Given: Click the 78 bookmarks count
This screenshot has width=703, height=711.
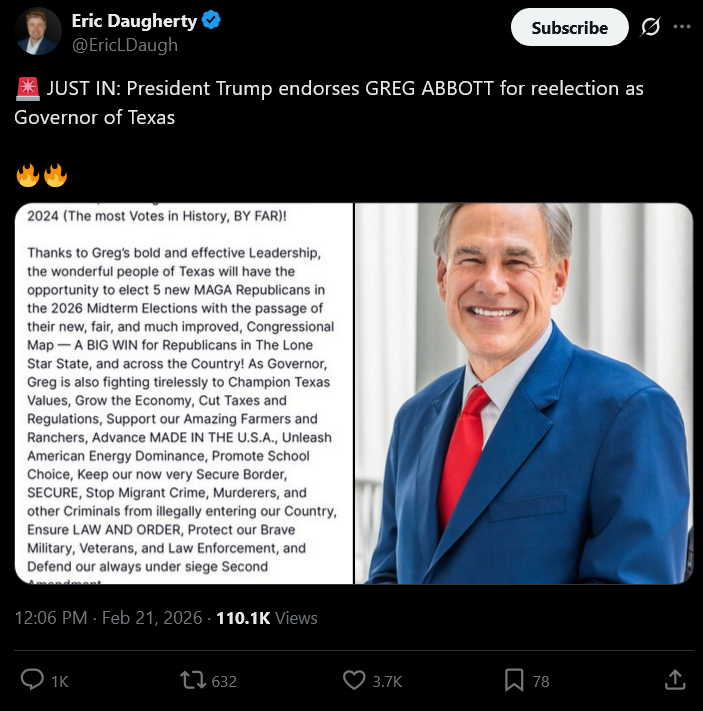Looking at the screenshot, I should pos(541,682).
